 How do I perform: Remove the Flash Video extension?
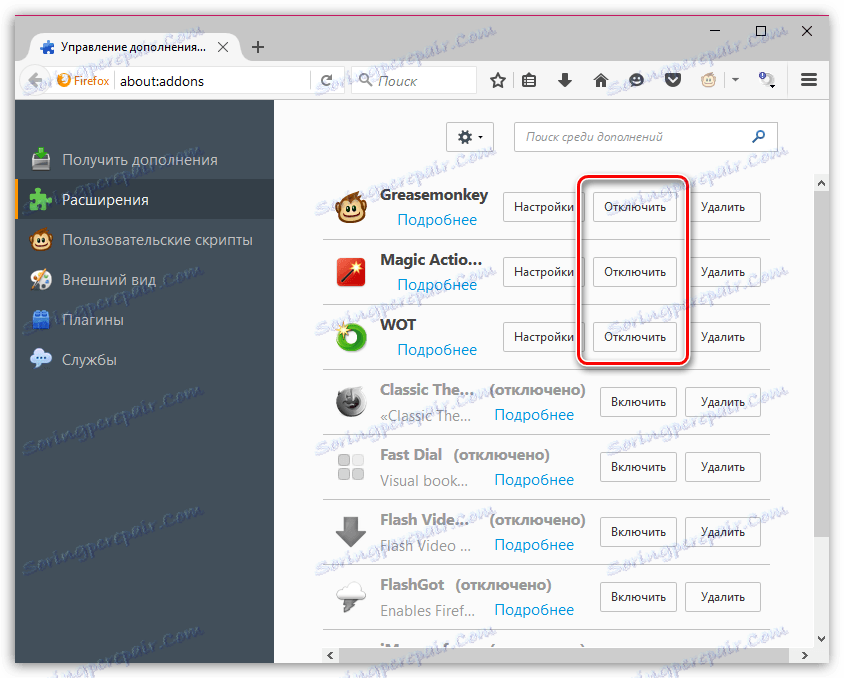pos(722,533)
